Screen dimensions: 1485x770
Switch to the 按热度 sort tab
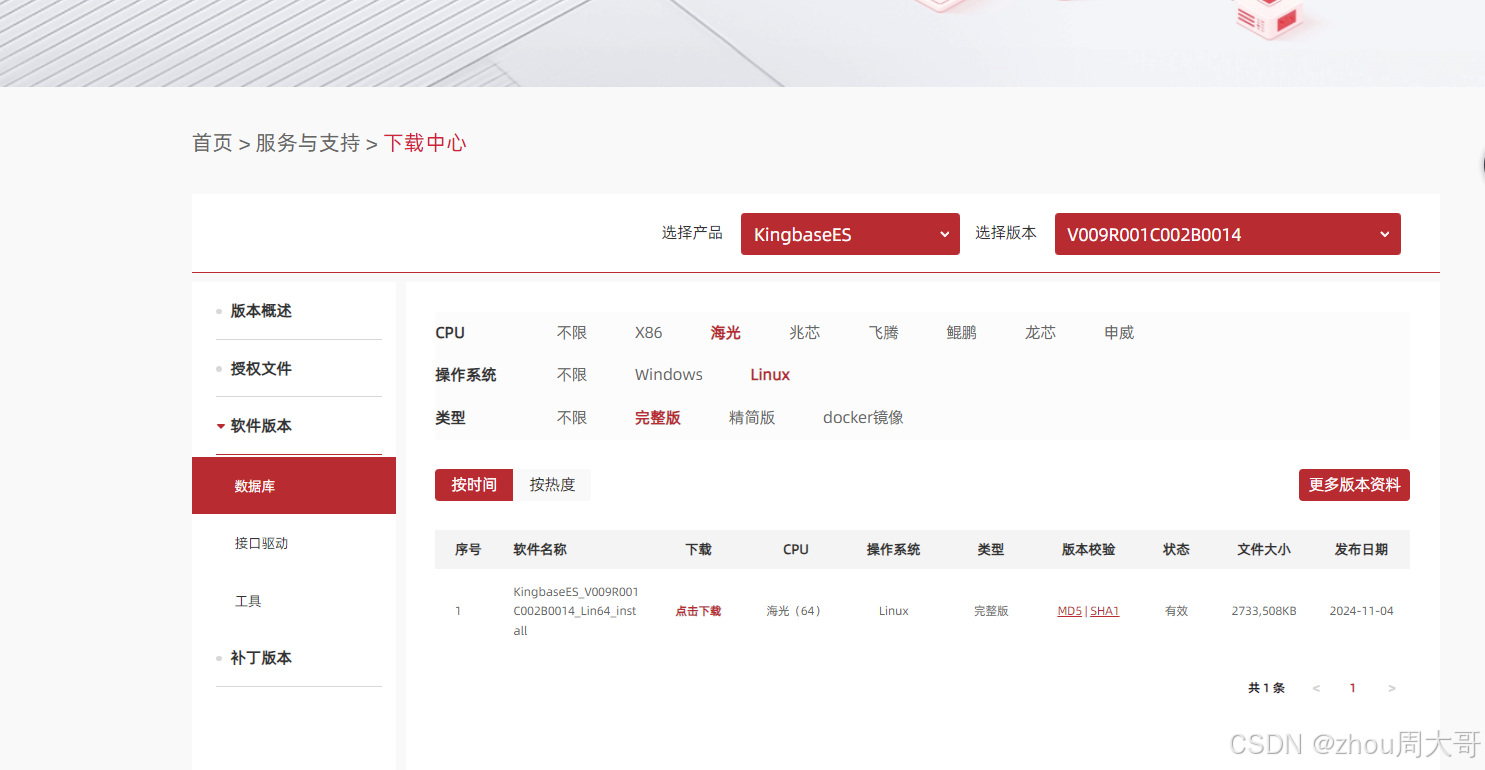coord(552,485)
